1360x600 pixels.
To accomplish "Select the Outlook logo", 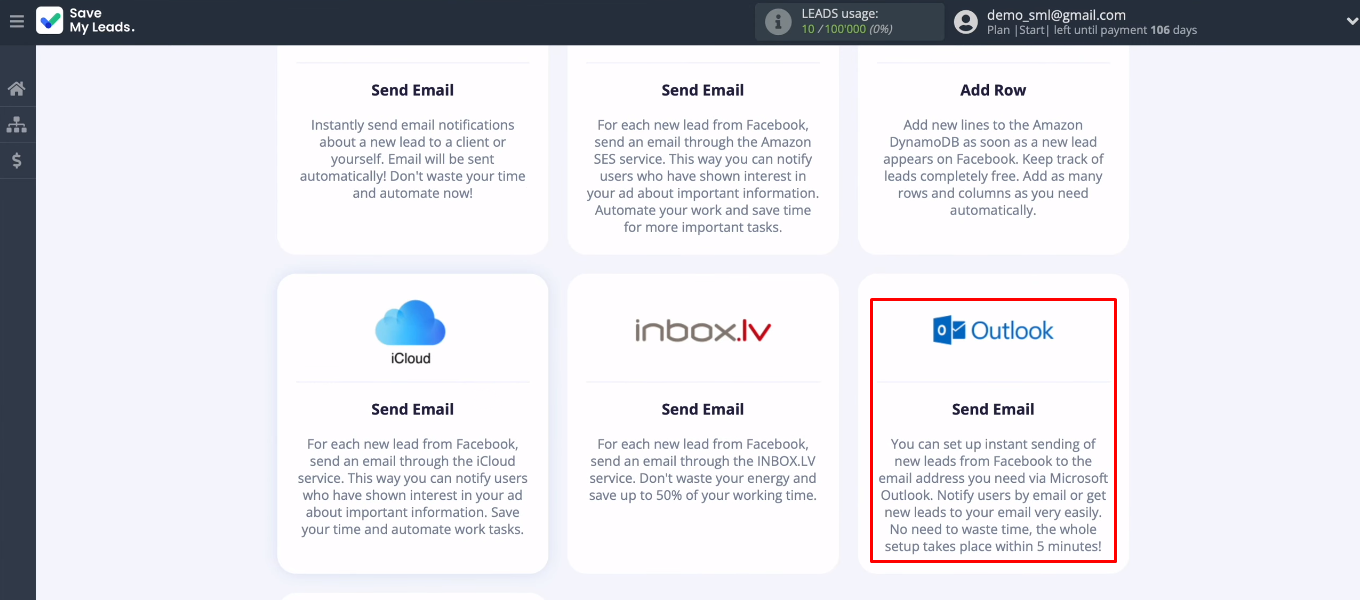I will coord(993,331).
